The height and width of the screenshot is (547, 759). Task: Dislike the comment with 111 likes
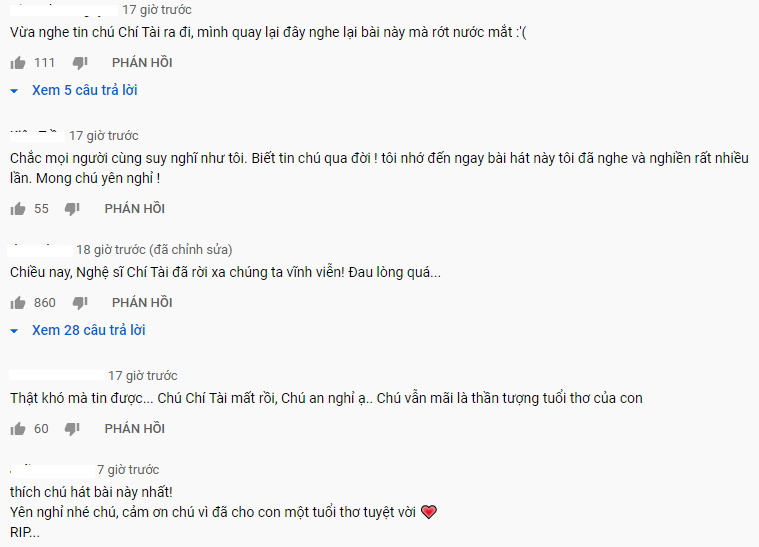[80, 63]
